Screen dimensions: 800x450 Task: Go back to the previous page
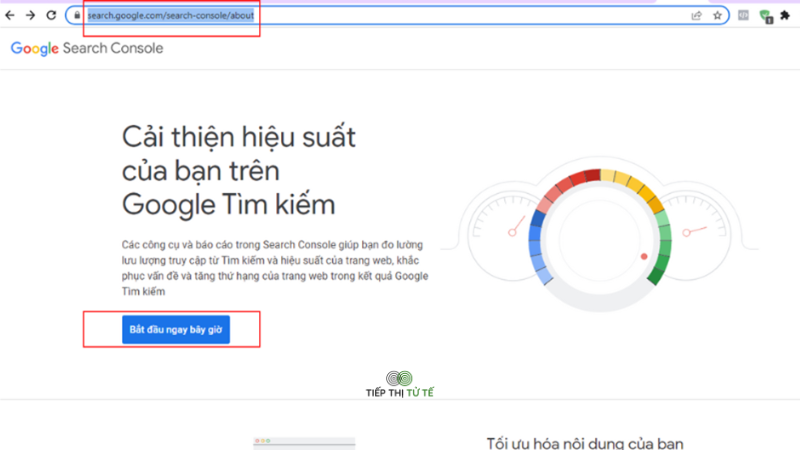click(10, 15)
